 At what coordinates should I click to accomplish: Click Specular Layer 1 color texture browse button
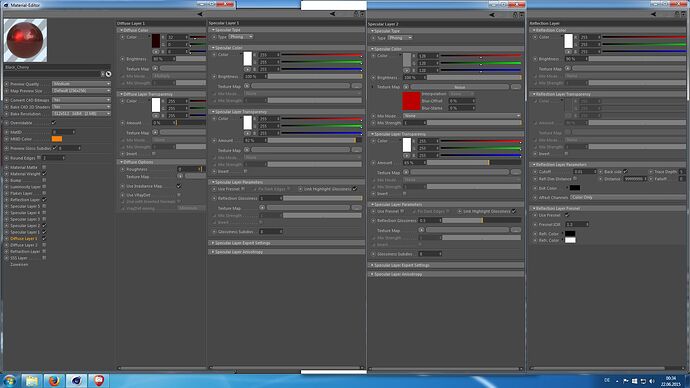point(357,86)
